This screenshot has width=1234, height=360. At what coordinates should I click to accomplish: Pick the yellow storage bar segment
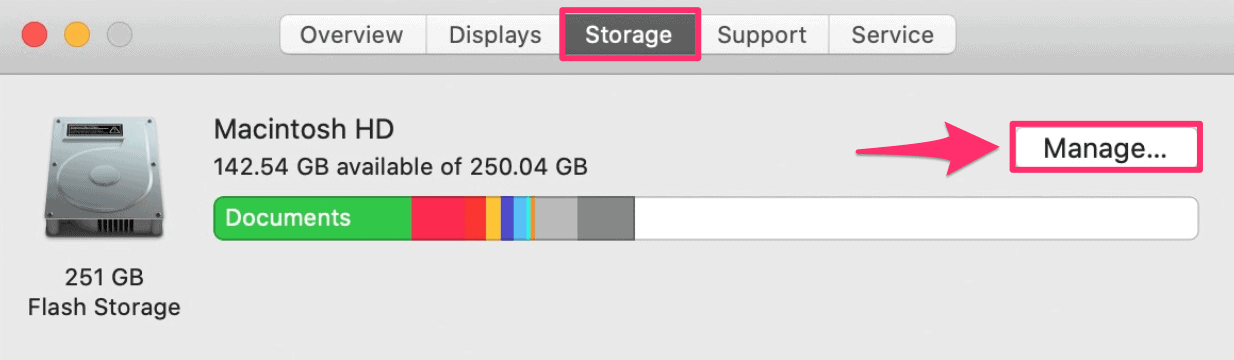[x=493, y=218]
